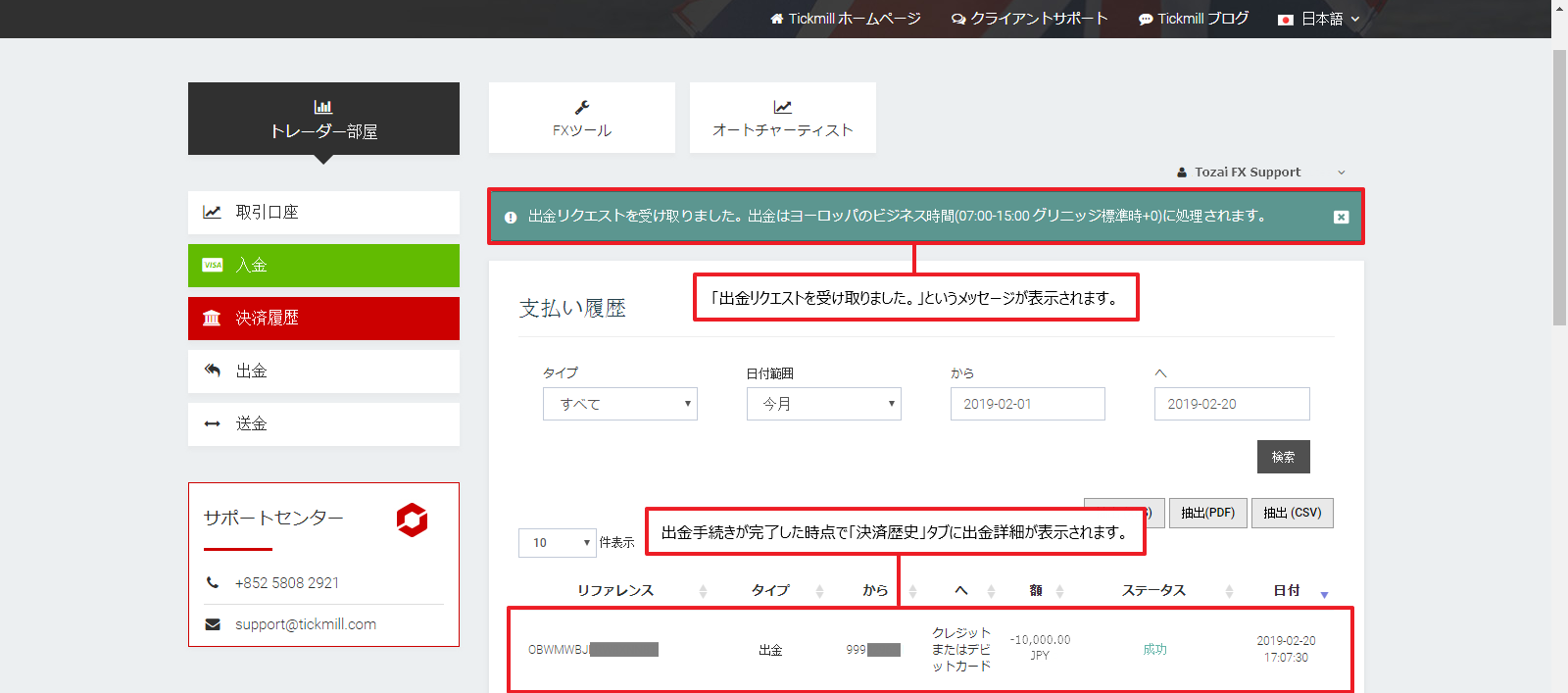Click the 抽出 (CSV) button

1293,513
